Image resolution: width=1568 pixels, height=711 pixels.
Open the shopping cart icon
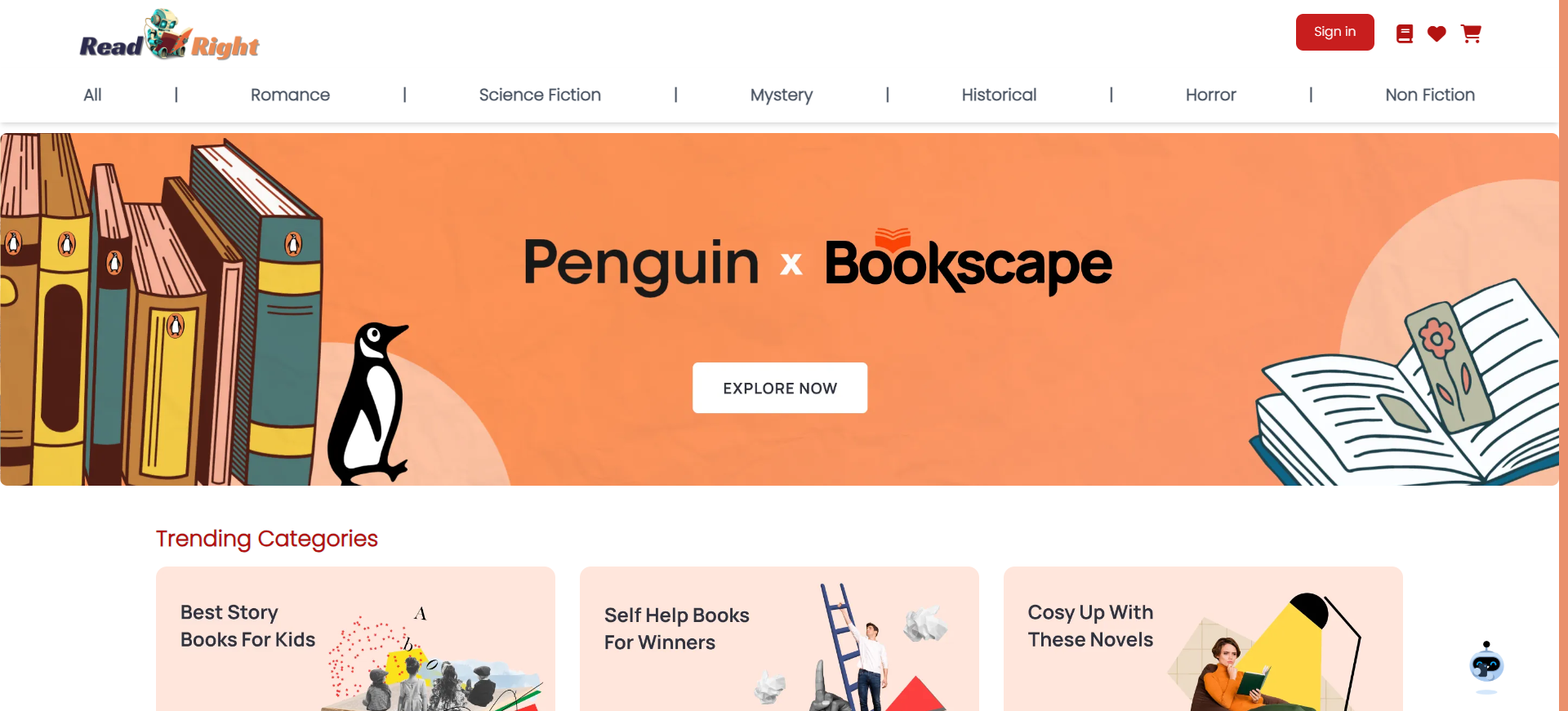pyautogui.click(x=1471, y=33)
